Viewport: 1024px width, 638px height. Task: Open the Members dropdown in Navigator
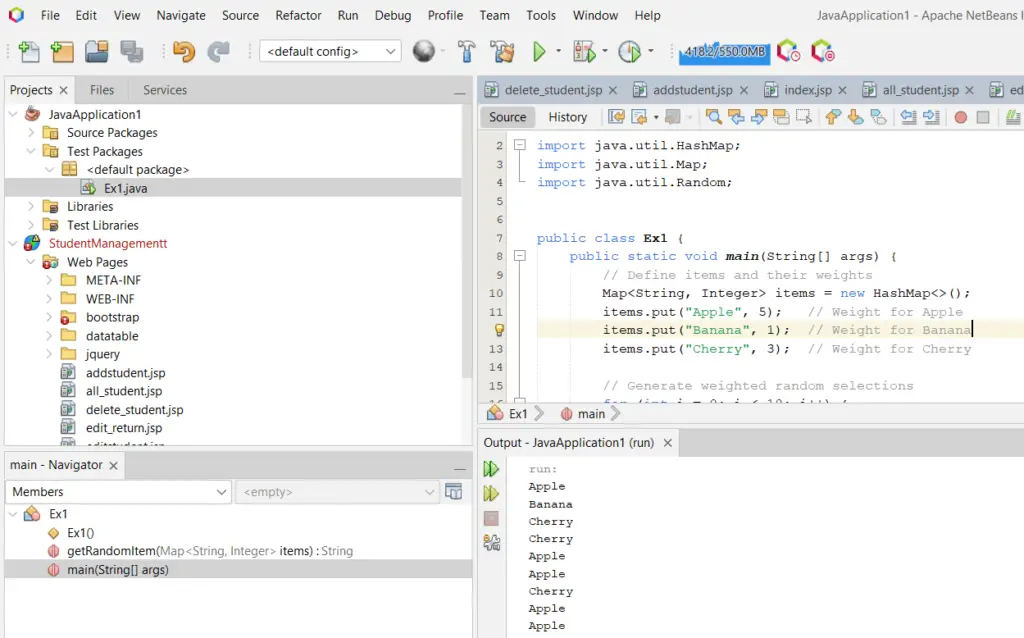[118, 491]
